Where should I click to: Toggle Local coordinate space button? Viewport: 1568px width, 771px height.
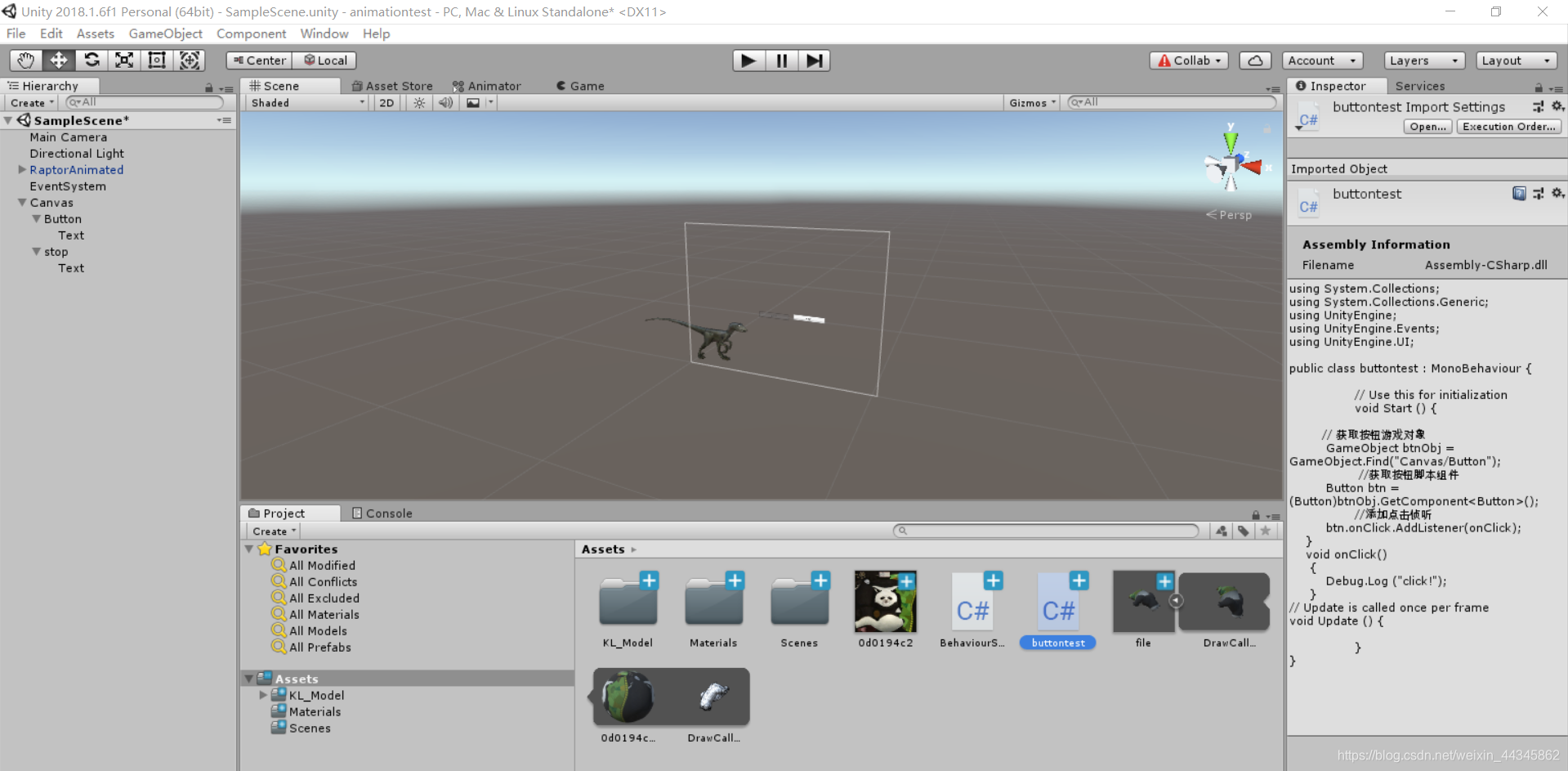point(325,61)
